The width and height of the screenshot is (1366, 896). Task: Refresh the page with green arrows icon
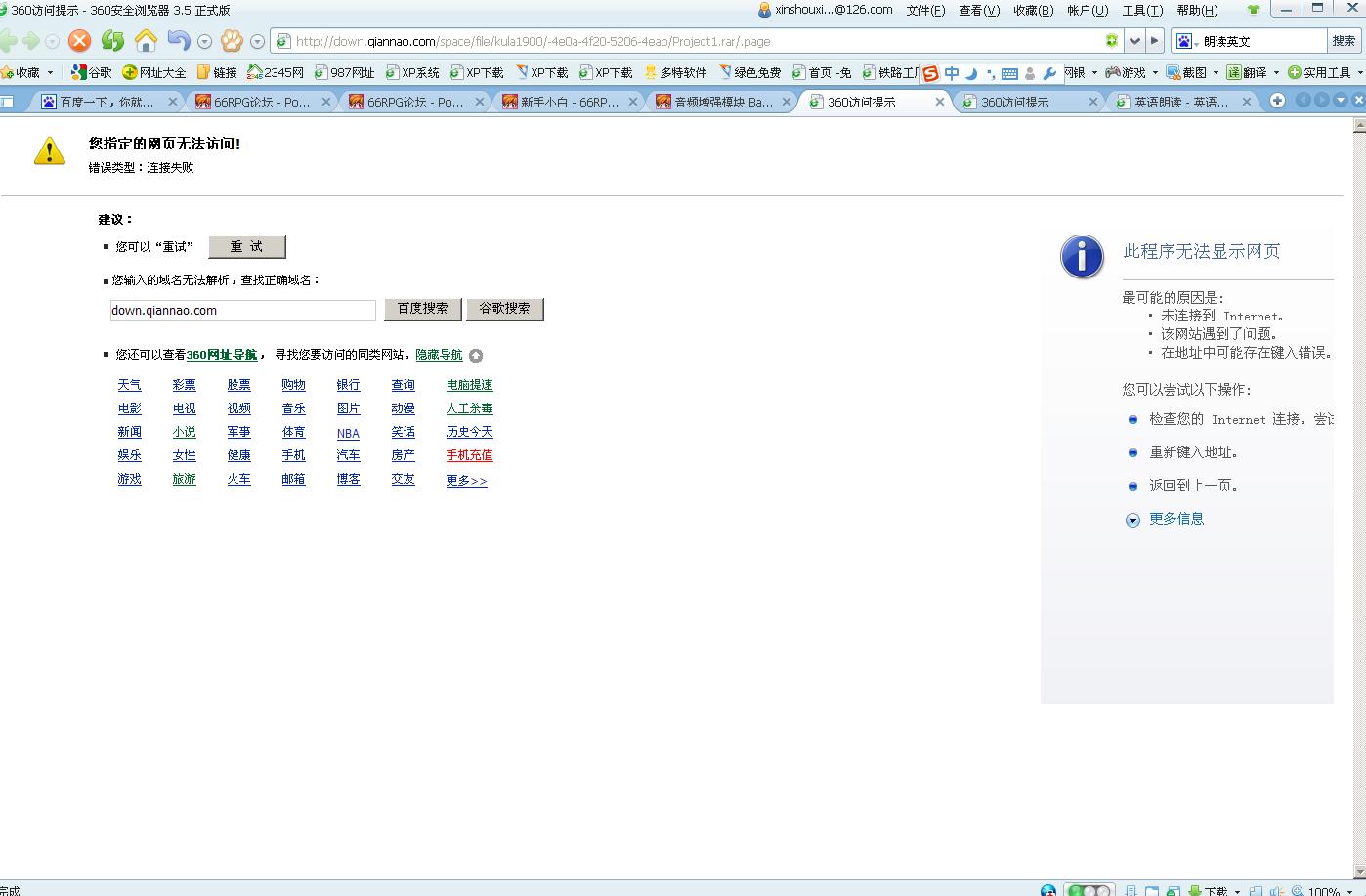tap(113, 41)
